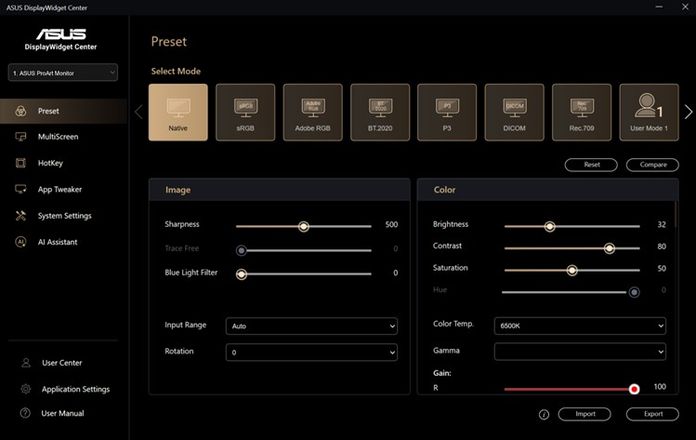Click the Sharpness slider handle

point(304,226)
